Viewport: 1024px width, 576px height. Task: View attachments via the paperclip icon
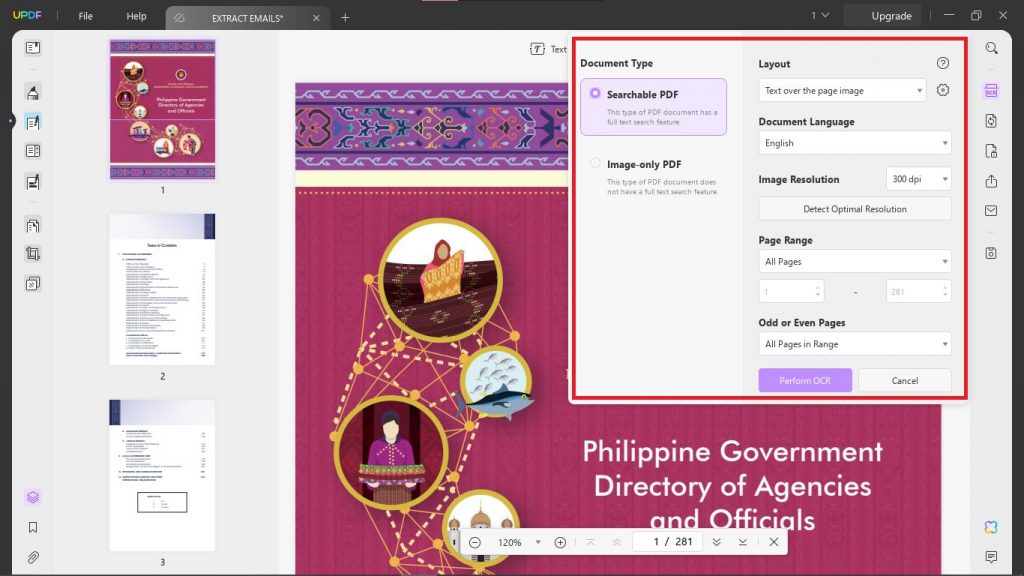pos(32,556)
